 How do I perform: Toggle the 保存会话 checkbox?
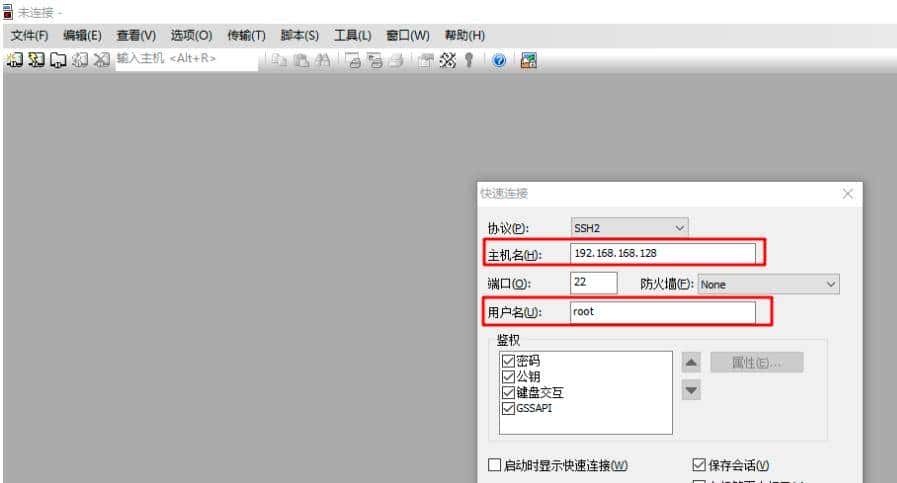coord(698,465)
